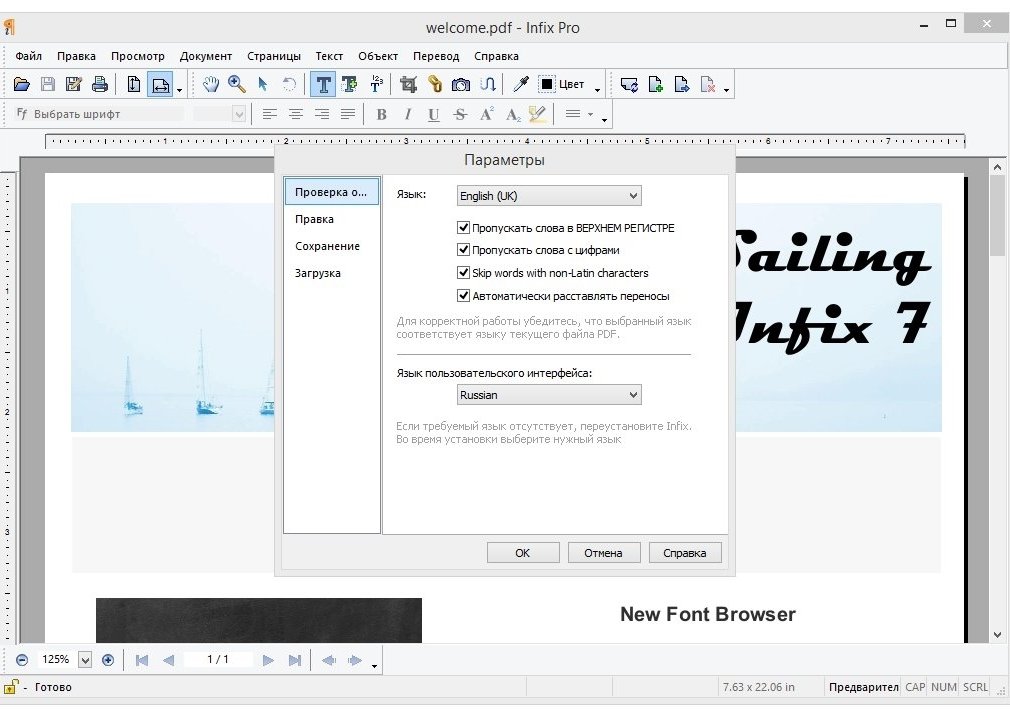The image size is (1010, 724).
Task: Open the Язык English (UK) dropdown
Action: pyautogui.click(x=549, y=196)
